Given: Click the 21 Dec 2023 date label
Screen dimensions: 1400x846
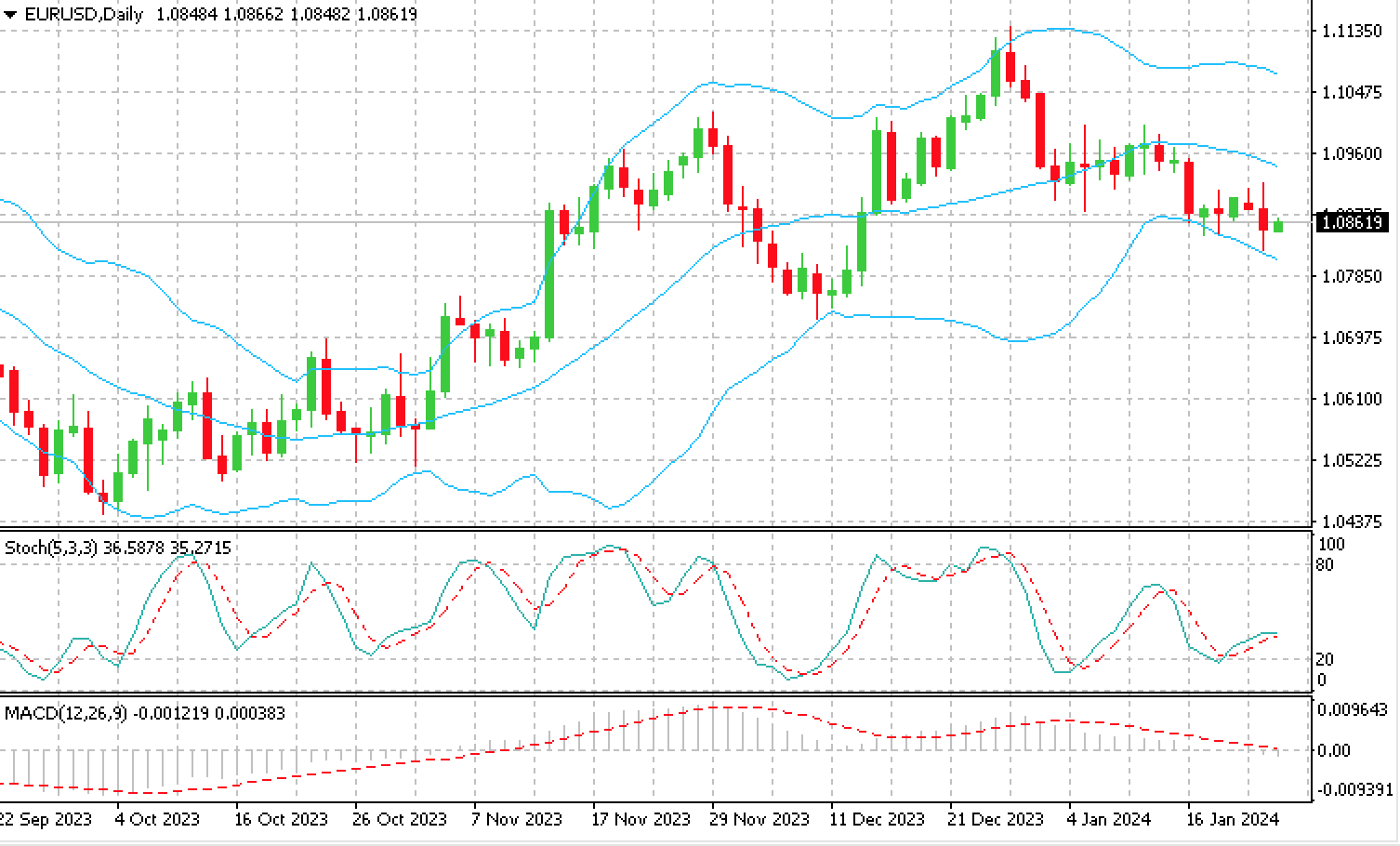Looking at the screenshot, I should point(997,819).
